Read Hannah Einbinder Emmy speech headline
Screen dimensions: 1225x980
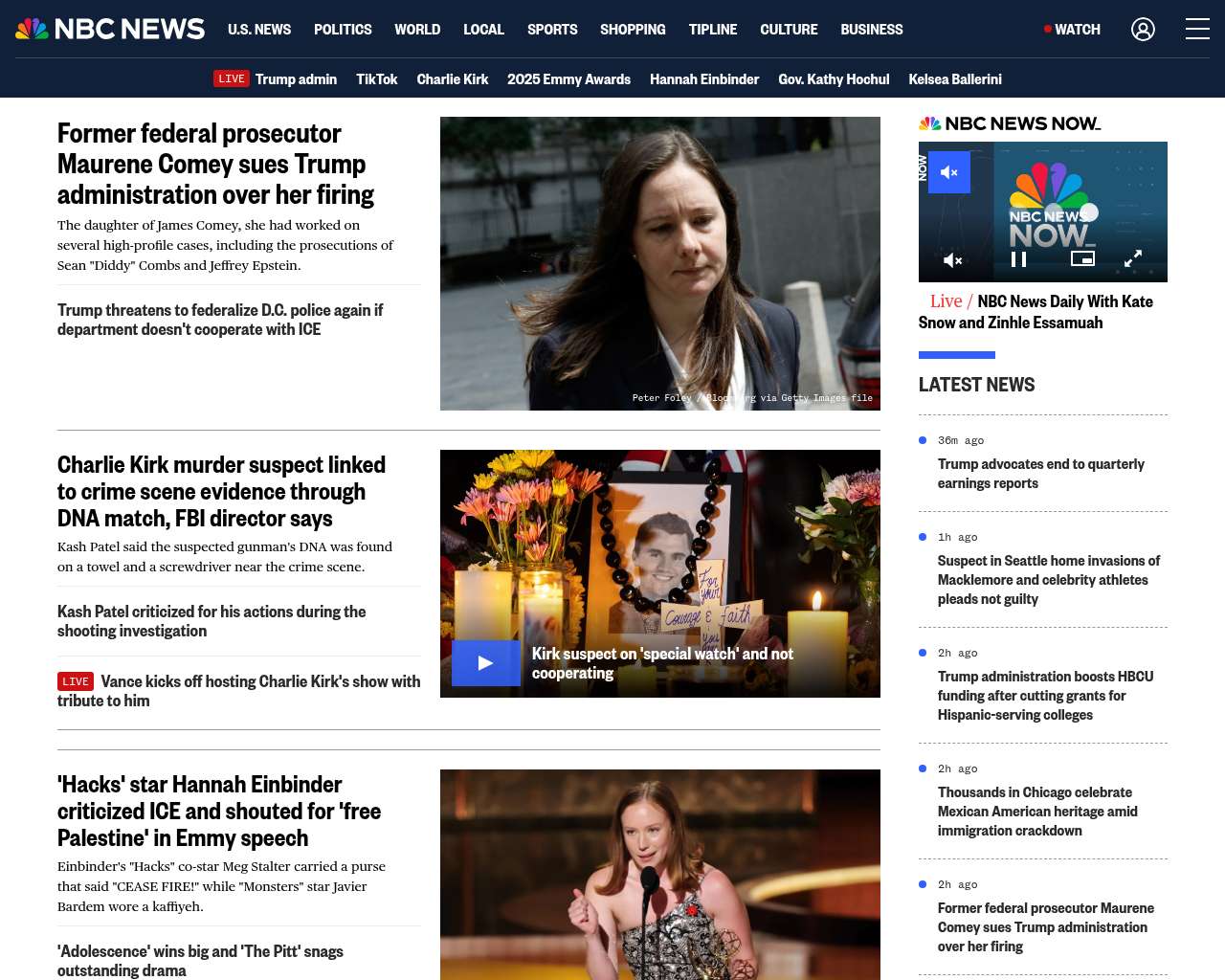coord(219,811)
